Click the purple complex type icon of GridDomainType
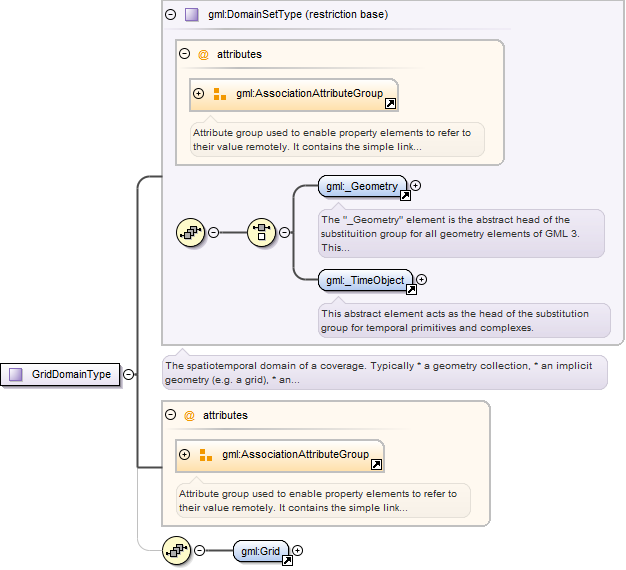 (x=16, y=374)
